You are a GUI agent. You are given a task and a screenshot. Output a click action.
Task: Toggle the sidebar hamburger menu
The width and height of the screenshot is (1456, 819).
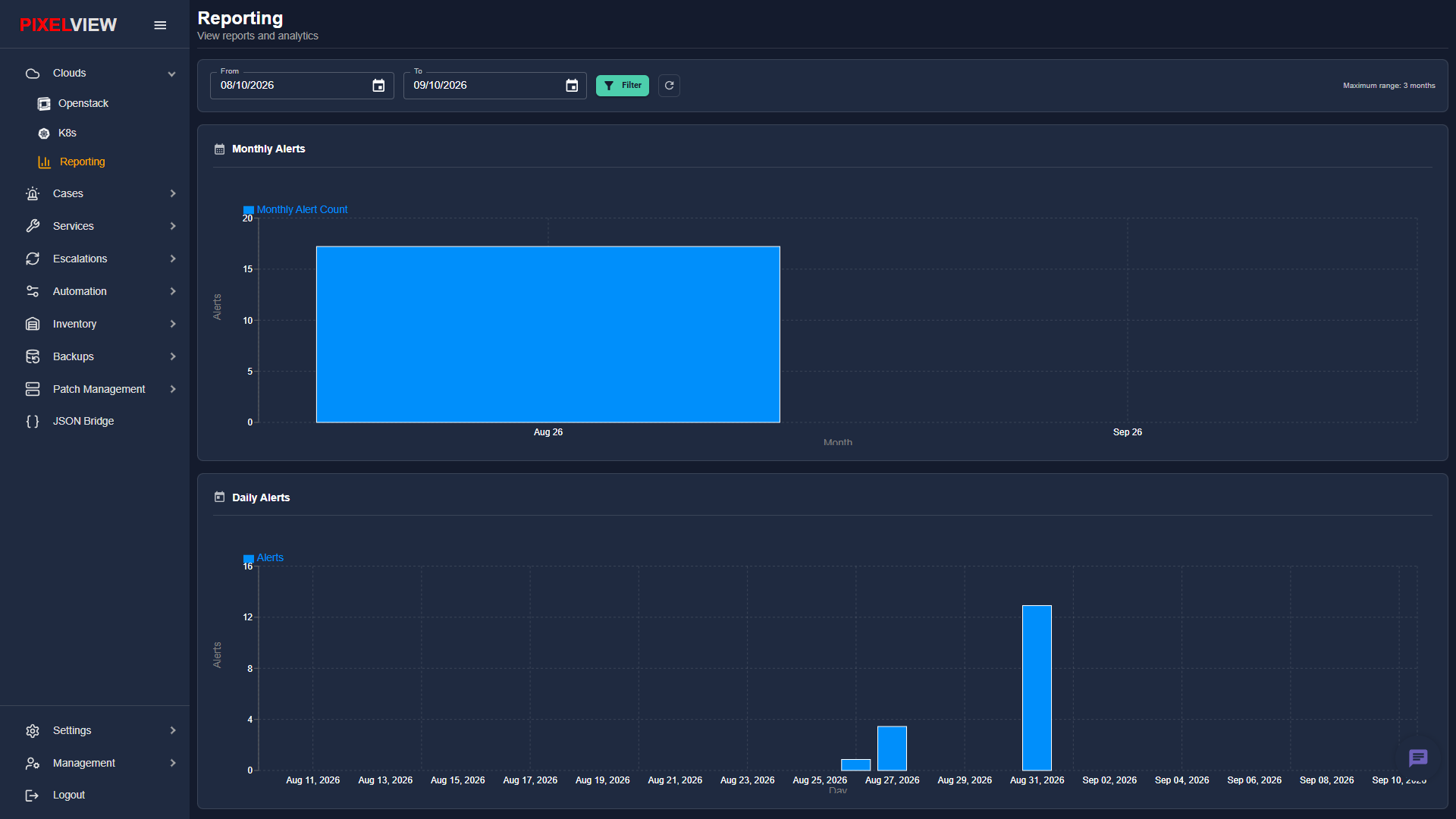160,25
